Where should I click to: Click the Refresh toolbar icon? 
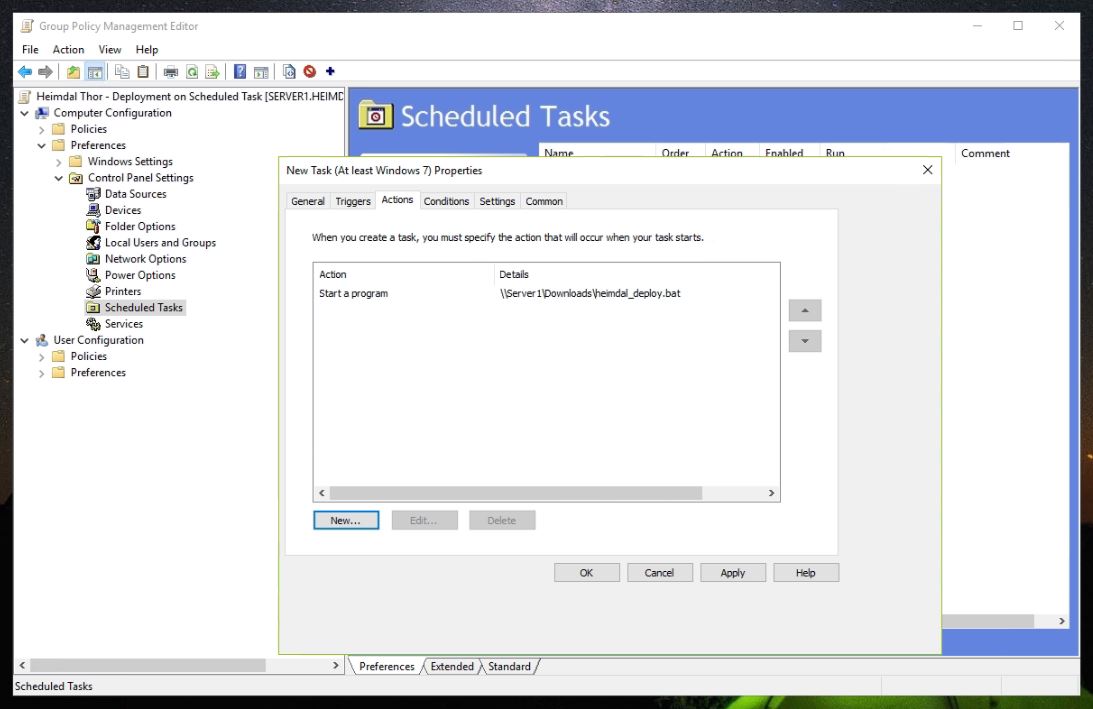click(x=192, y=71)
